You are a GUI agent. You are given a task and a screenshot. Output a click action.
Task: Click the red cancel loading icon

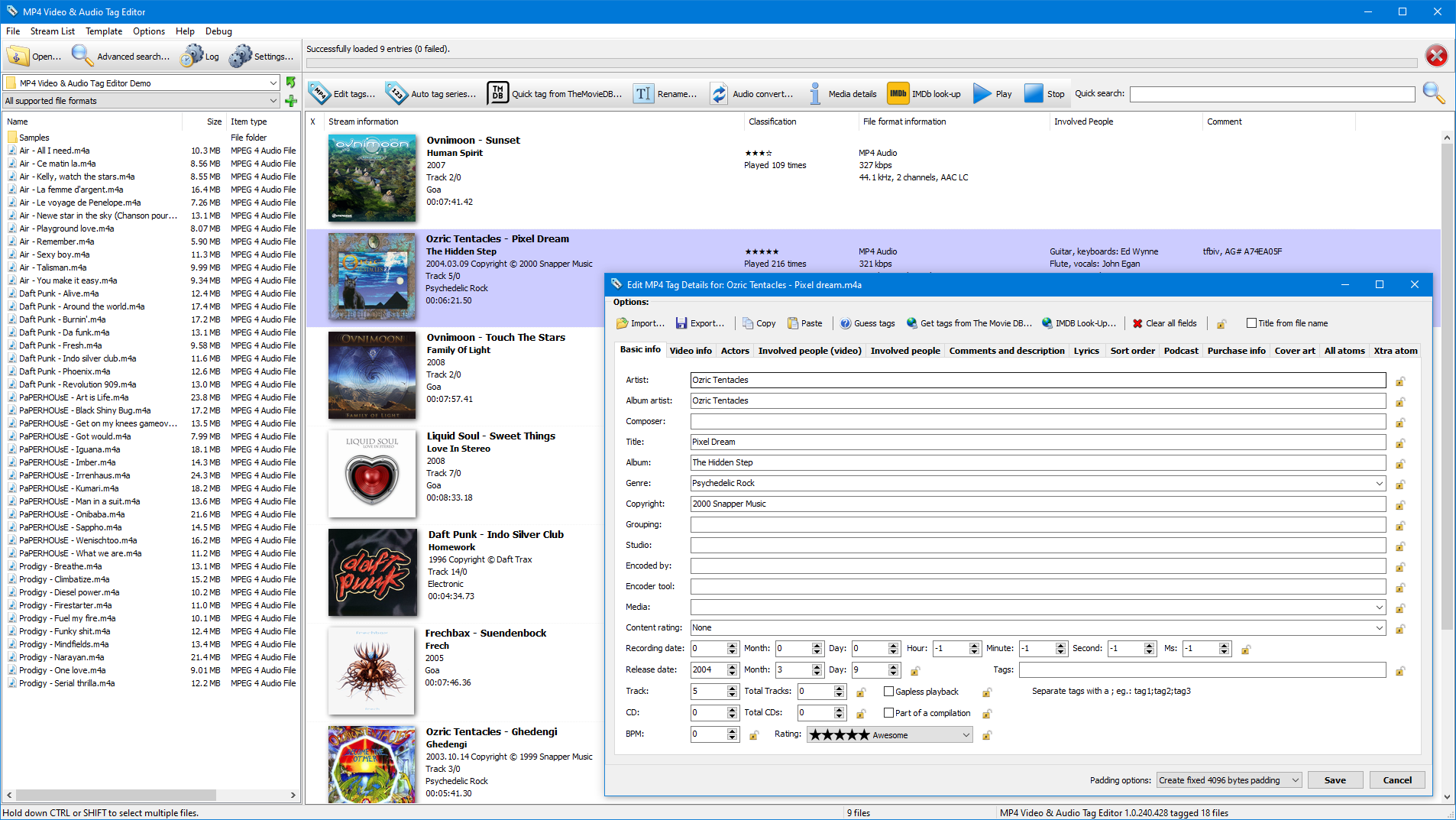point(1436,56)
